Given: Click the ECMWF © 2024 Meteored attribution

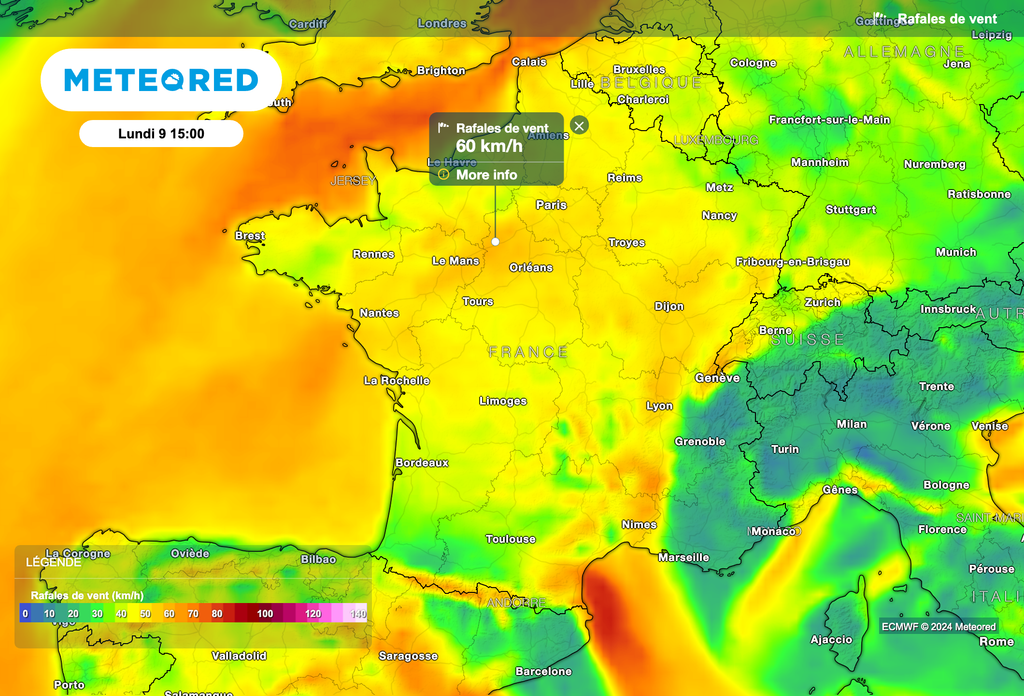Looking at the screenshot, I should (939, 627).
